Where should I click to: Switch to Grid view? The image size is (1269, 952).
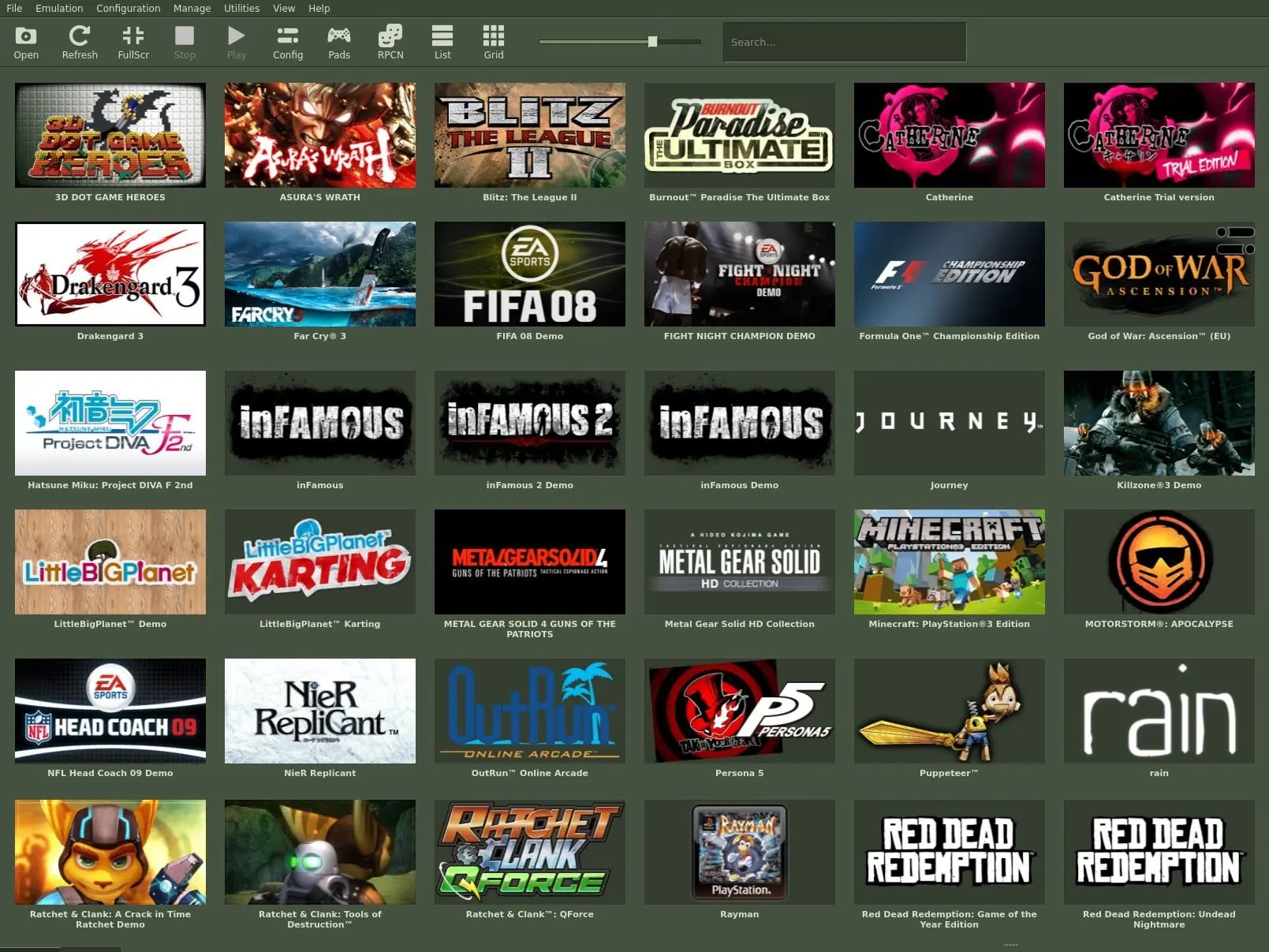coord(494,43)
